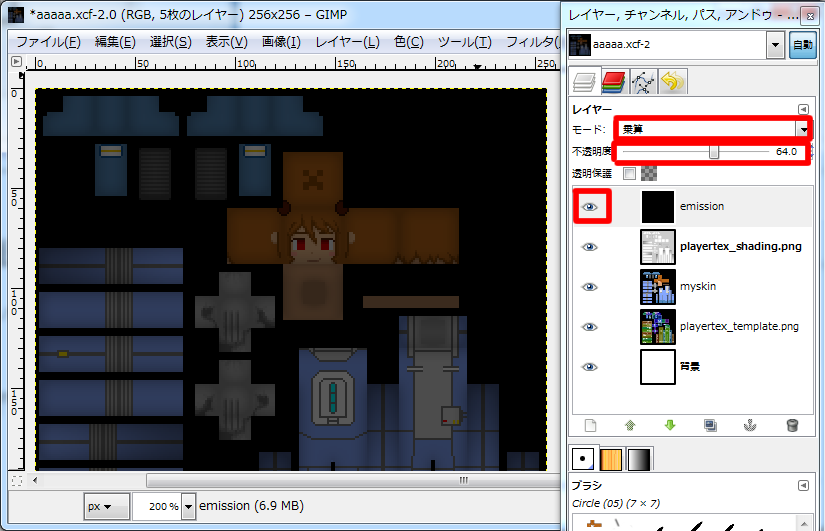Click the lock alpha checkerboard icon

(649, 173)
